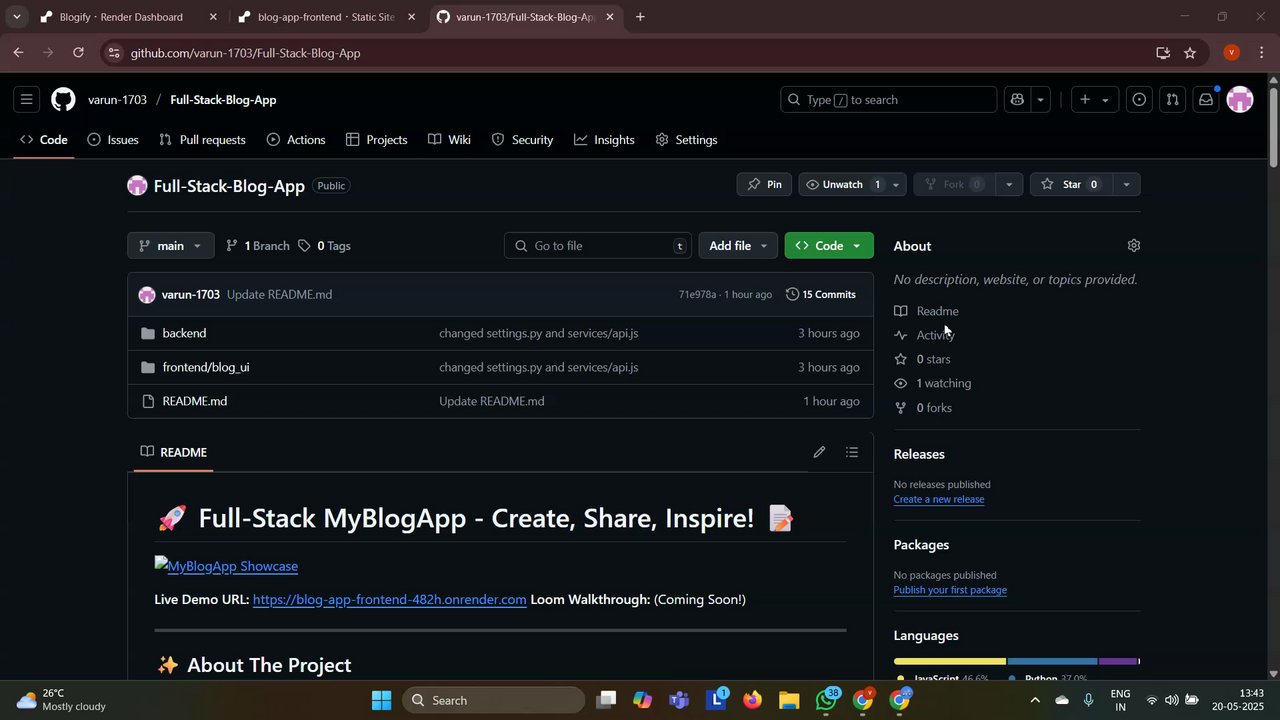The width and height of the screenshot is (1280, 720).
Task: Click Publish your first package link
Action: [x=950, y=590]
